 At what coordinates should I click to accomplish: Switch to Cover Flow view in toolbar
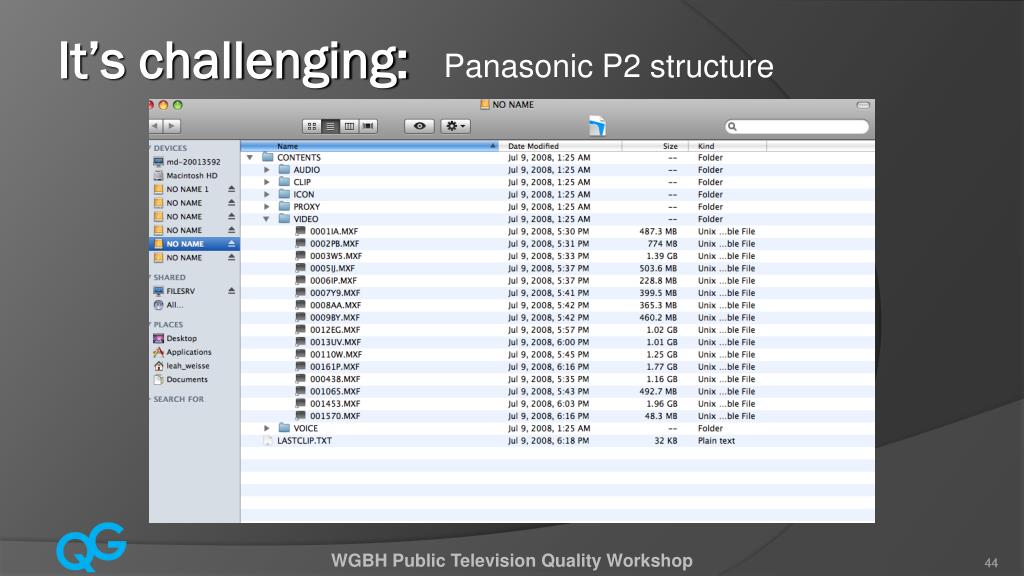pyautogui.click(x=368, y=126)
